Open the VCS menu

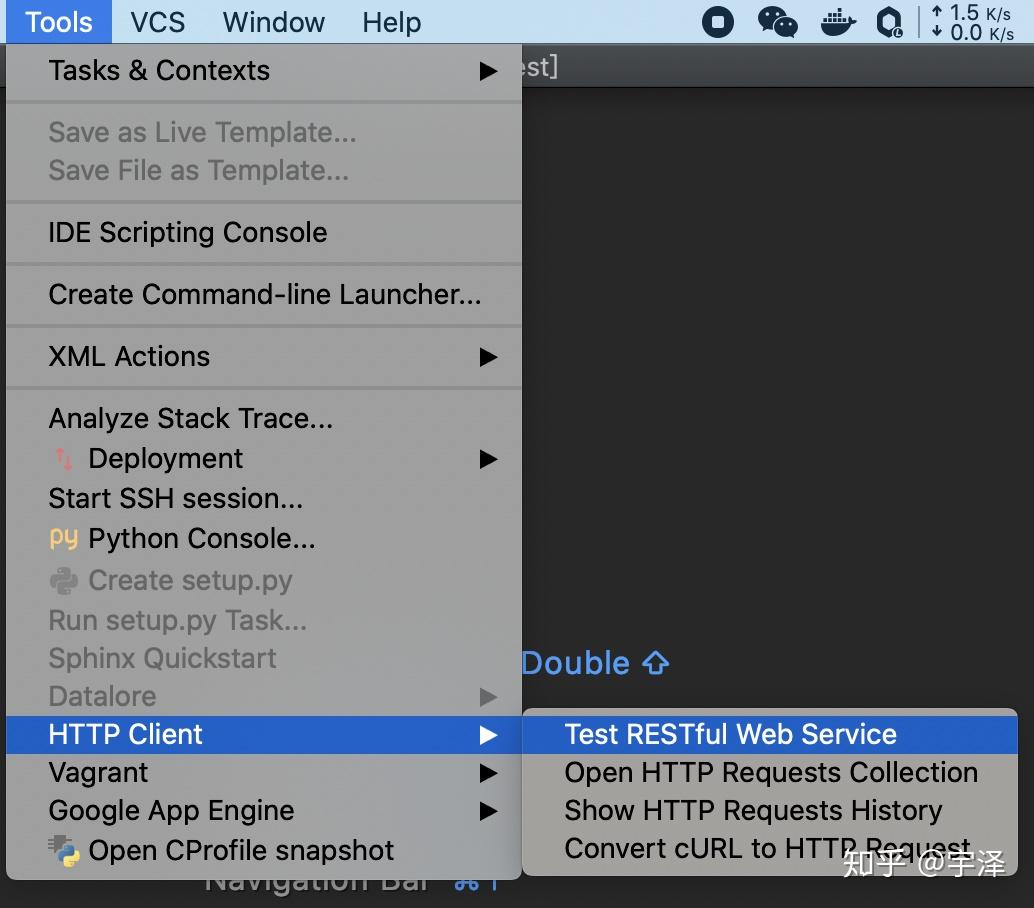coord(157,22)
